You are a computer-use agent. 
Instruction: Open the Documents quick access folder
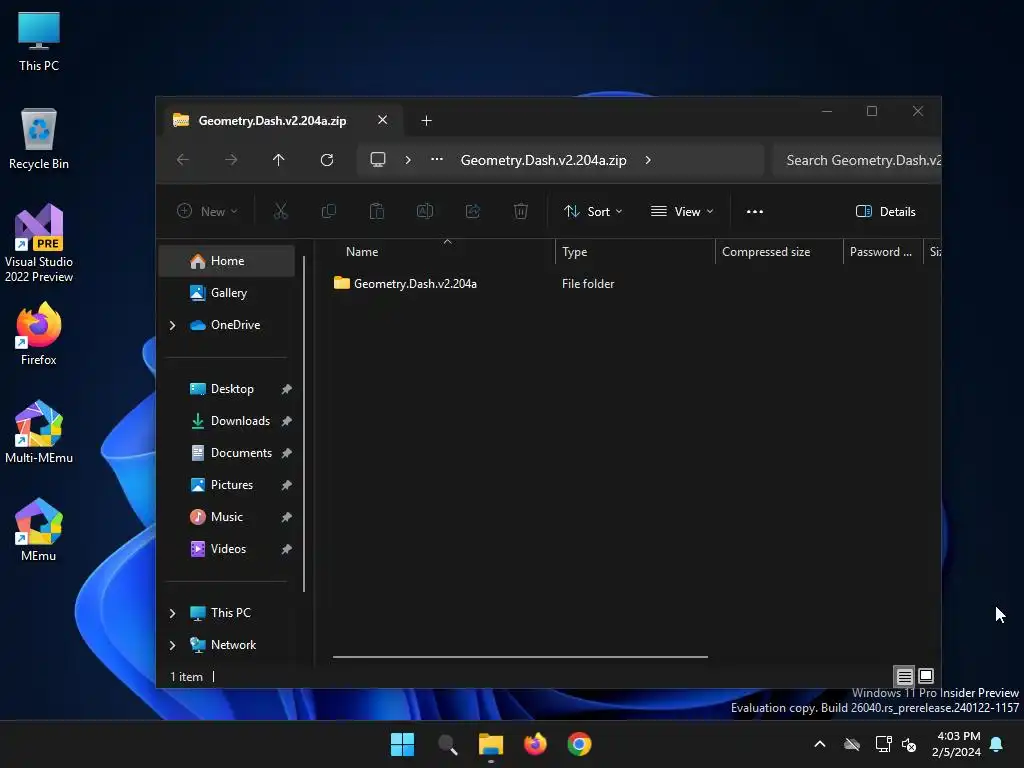tap(227, 453)
